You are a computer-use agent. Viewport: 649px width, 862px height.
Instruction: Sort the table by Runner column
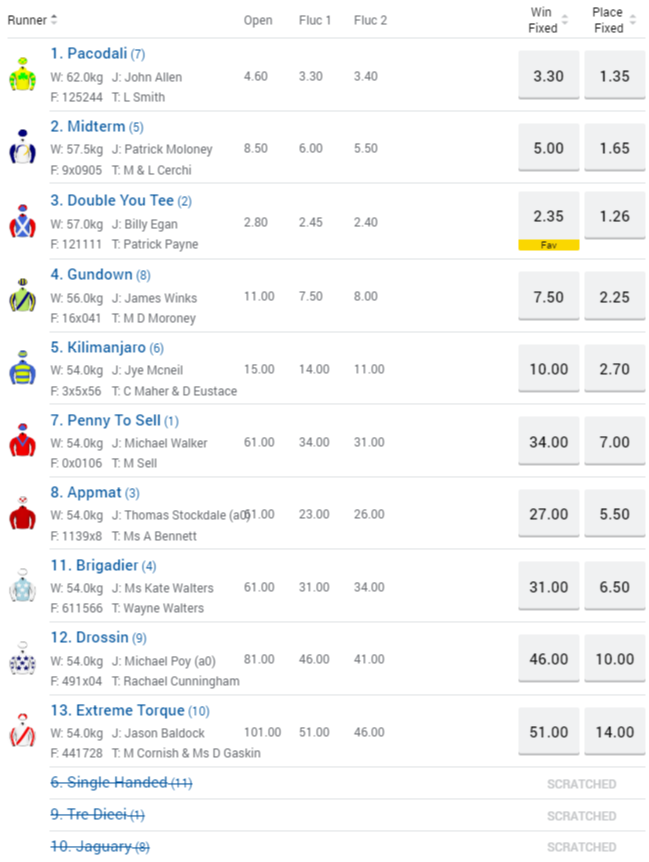[x=33, y=20]
